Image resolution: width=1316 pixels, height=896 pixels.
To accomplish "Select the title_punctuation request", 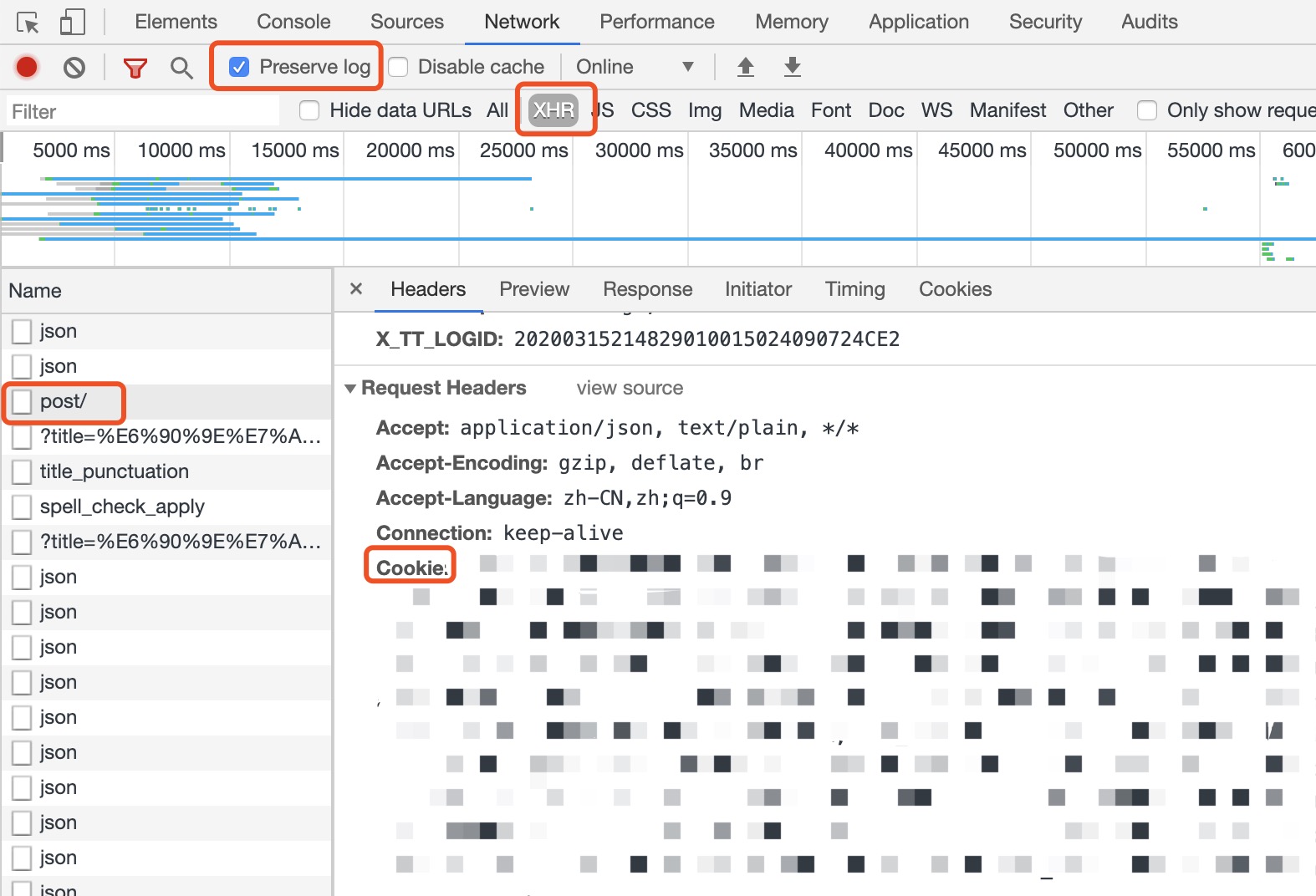I will click(x=166, y=471).
